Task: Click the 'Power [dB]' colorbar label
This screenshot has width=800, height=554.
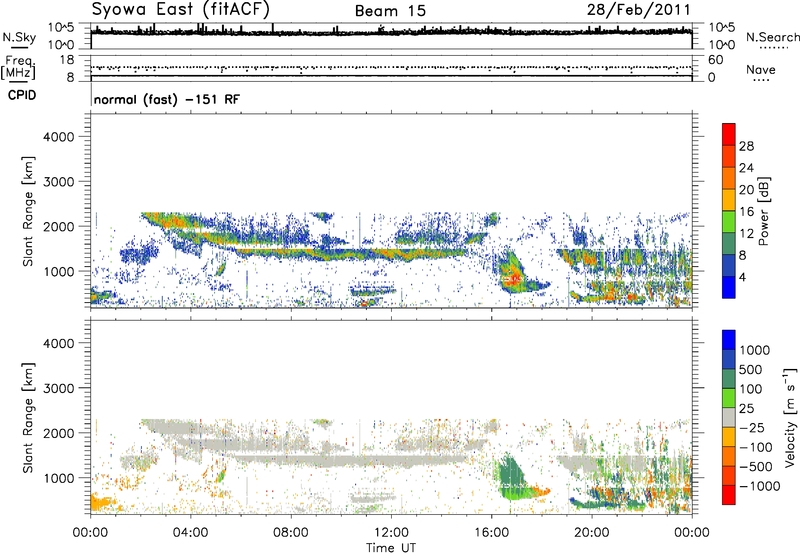Action: click(764, 211)
